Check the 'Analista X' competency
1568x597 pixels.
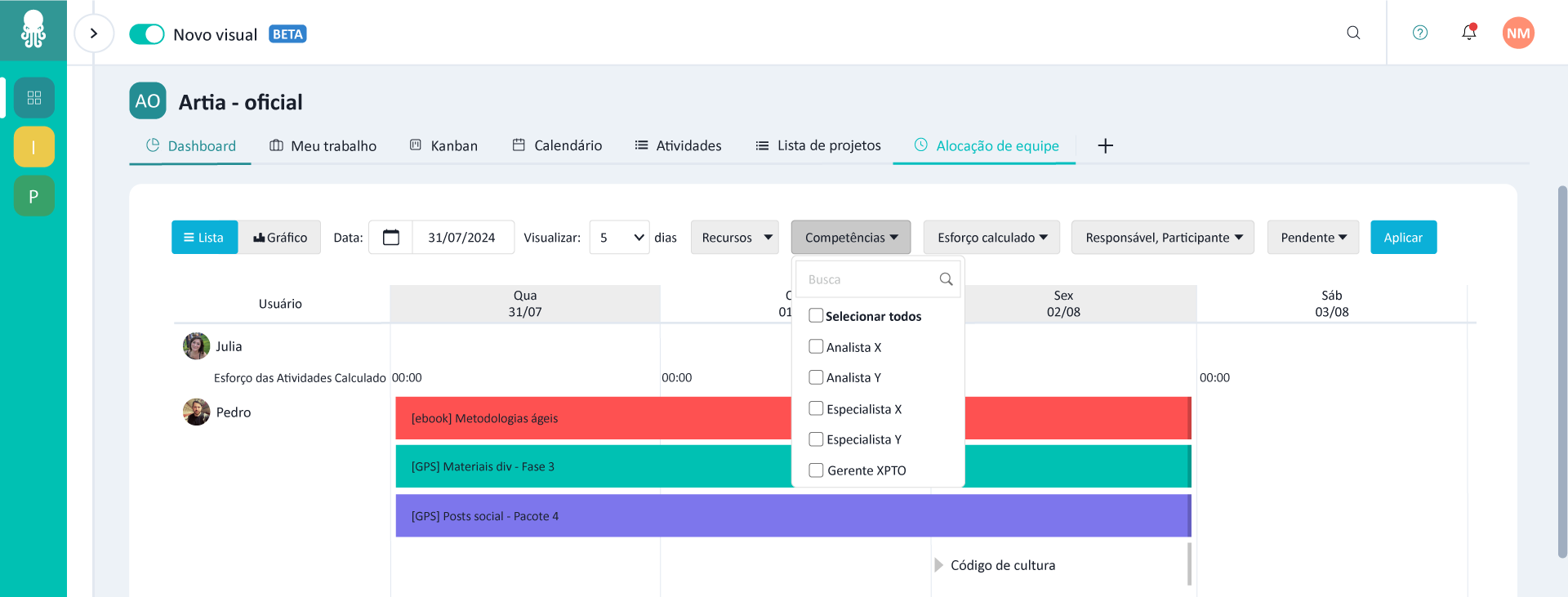pyautogui.click(x=816, y=346)
